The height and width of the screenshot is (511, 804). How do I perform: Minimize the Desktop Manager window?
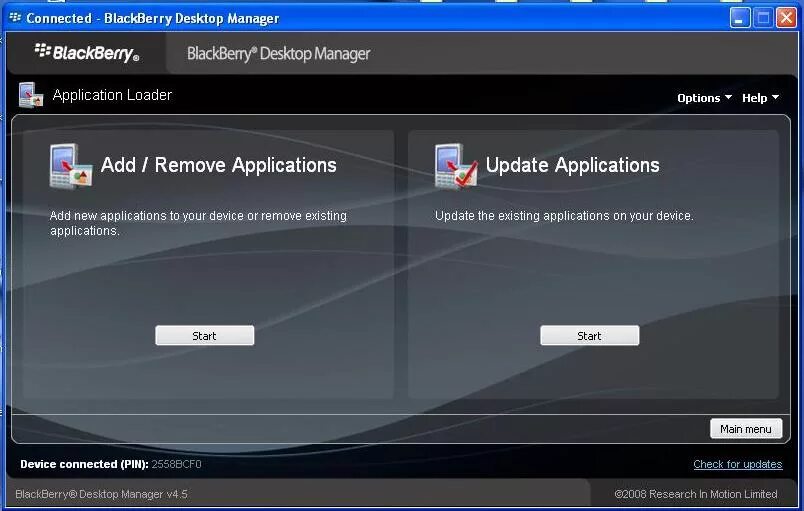(x=740, y=18)
